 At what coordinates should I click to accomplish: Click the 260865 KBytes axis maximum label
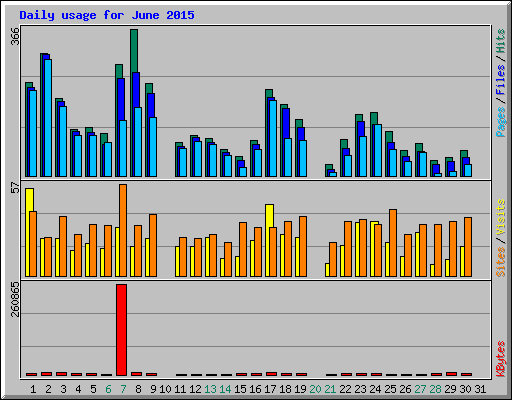[15, 299]
